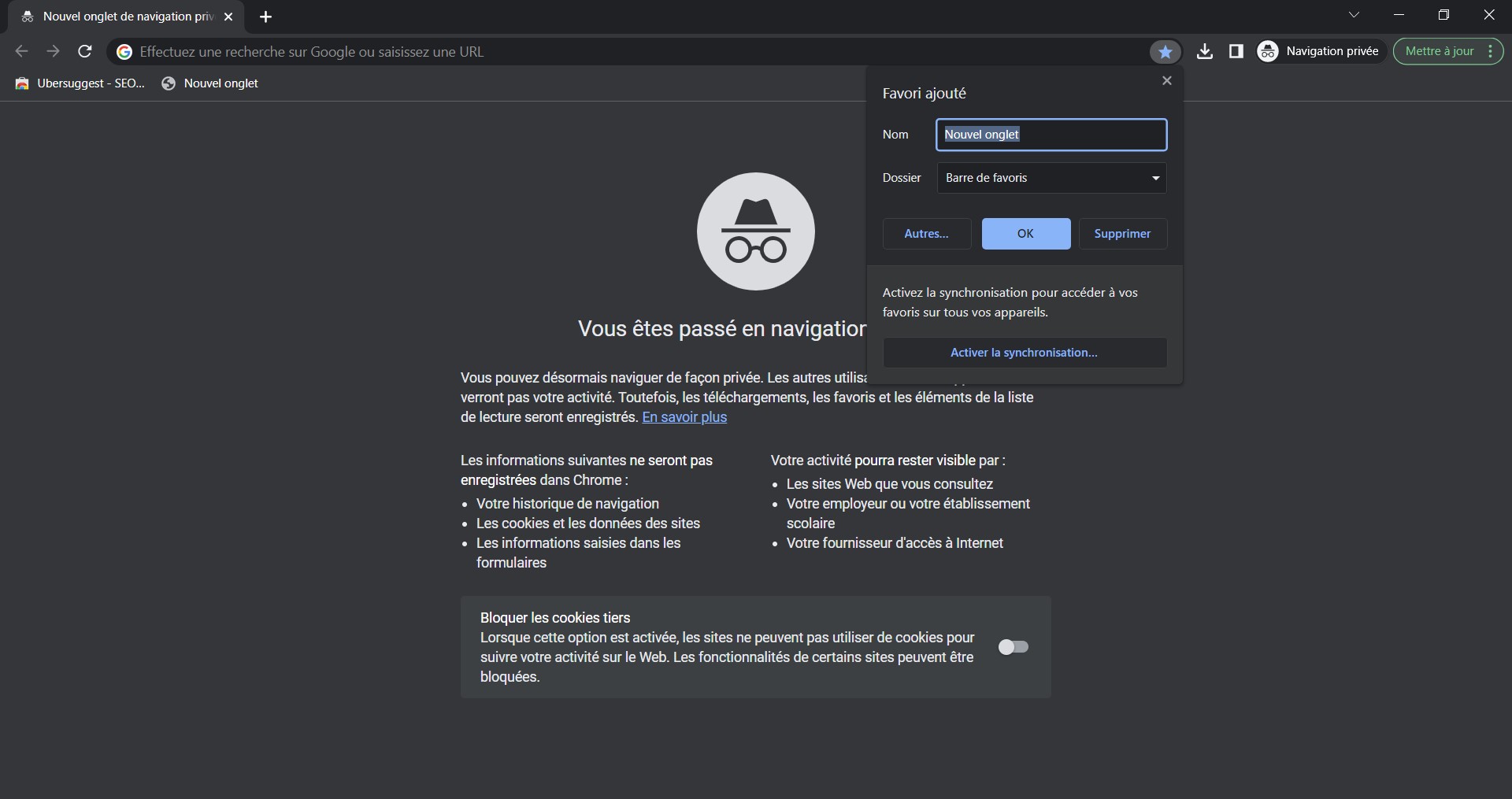Expand the Dossier folder dropdown

[1051, 178]
